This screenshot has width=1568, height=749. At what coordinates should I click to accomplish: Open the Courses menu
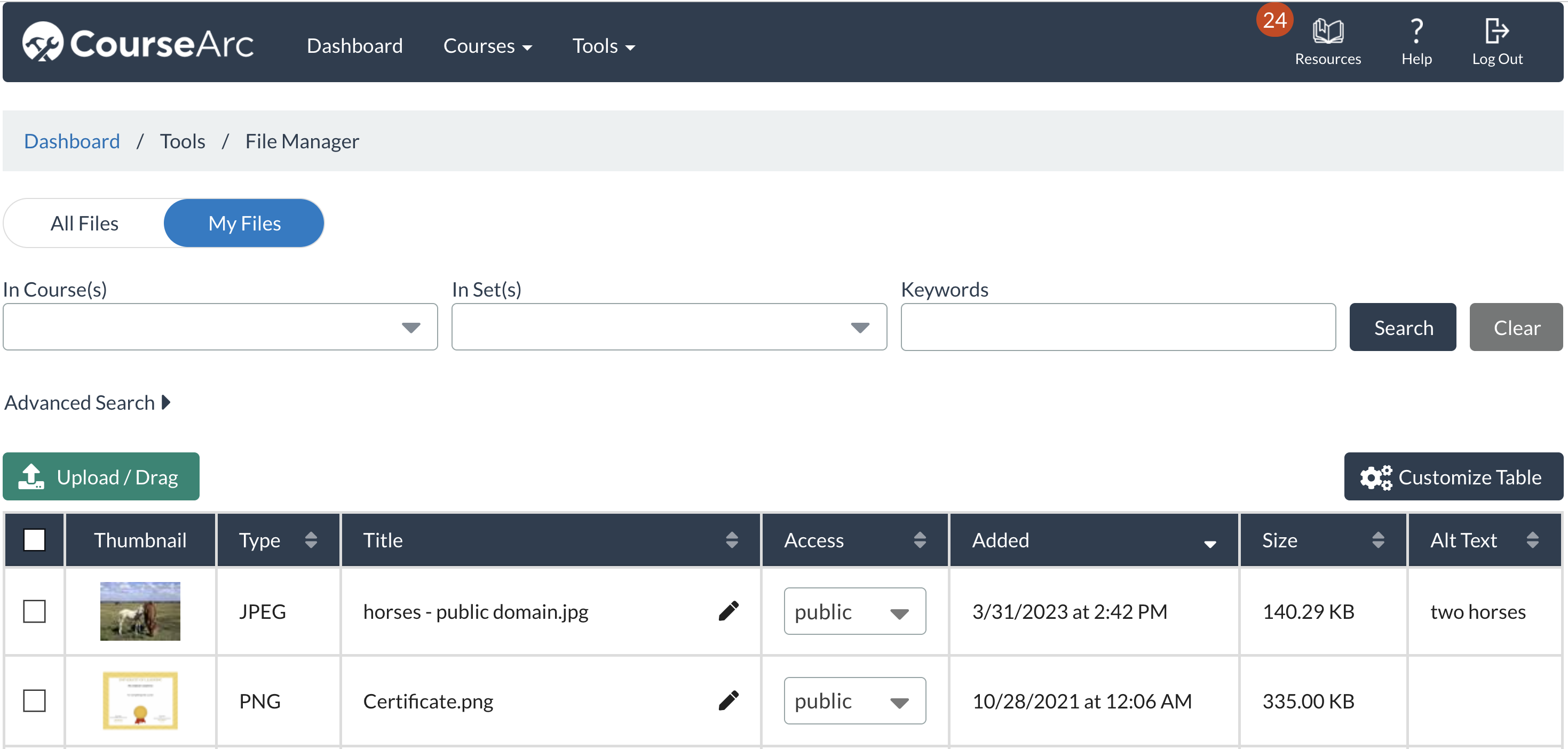point(487,46)
